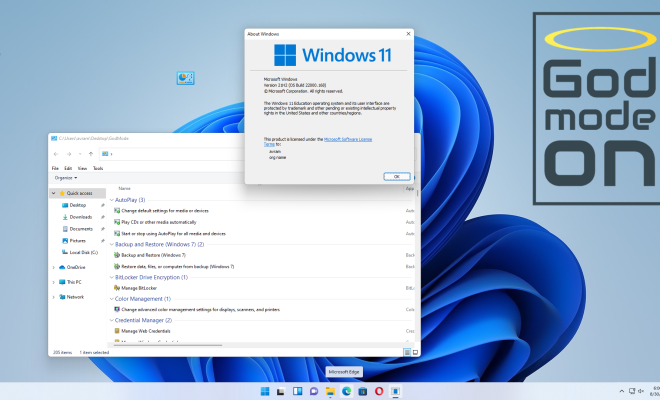
Task: Click the horizontal scrollbar in Explorer
Action: pyautogui.click(x=167, y=345)
